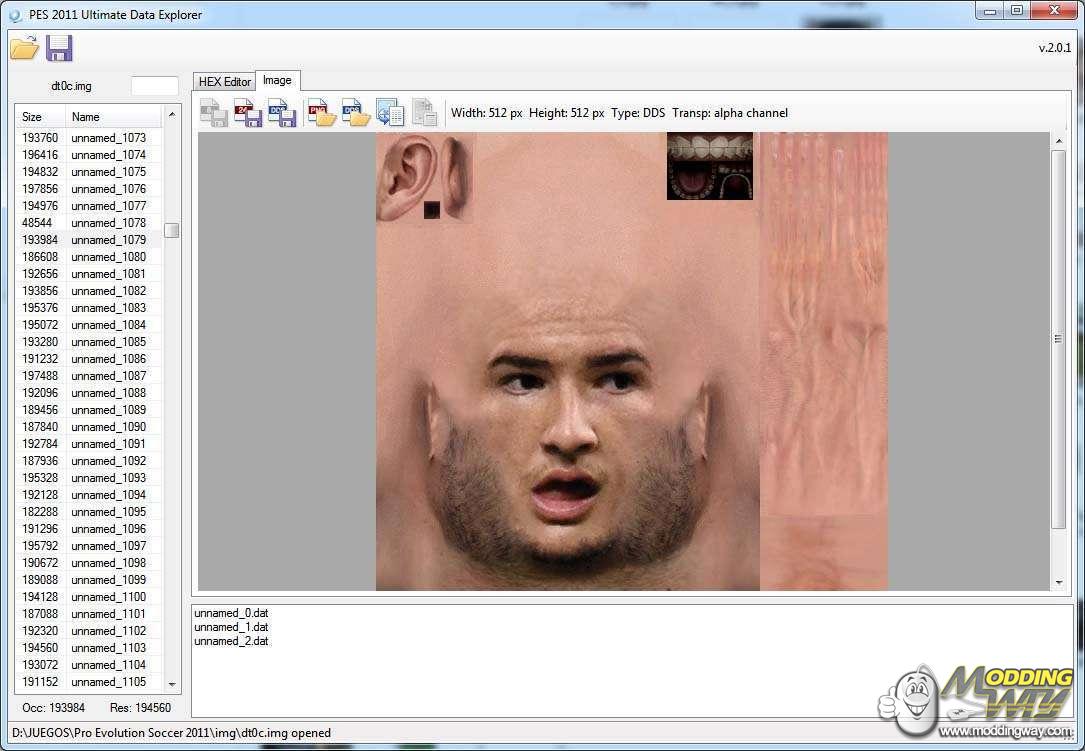The height and width of the screenshot is (751, 1085).
Task: Click the file list scrollbar thumb
Action: [x=172, y=231]
